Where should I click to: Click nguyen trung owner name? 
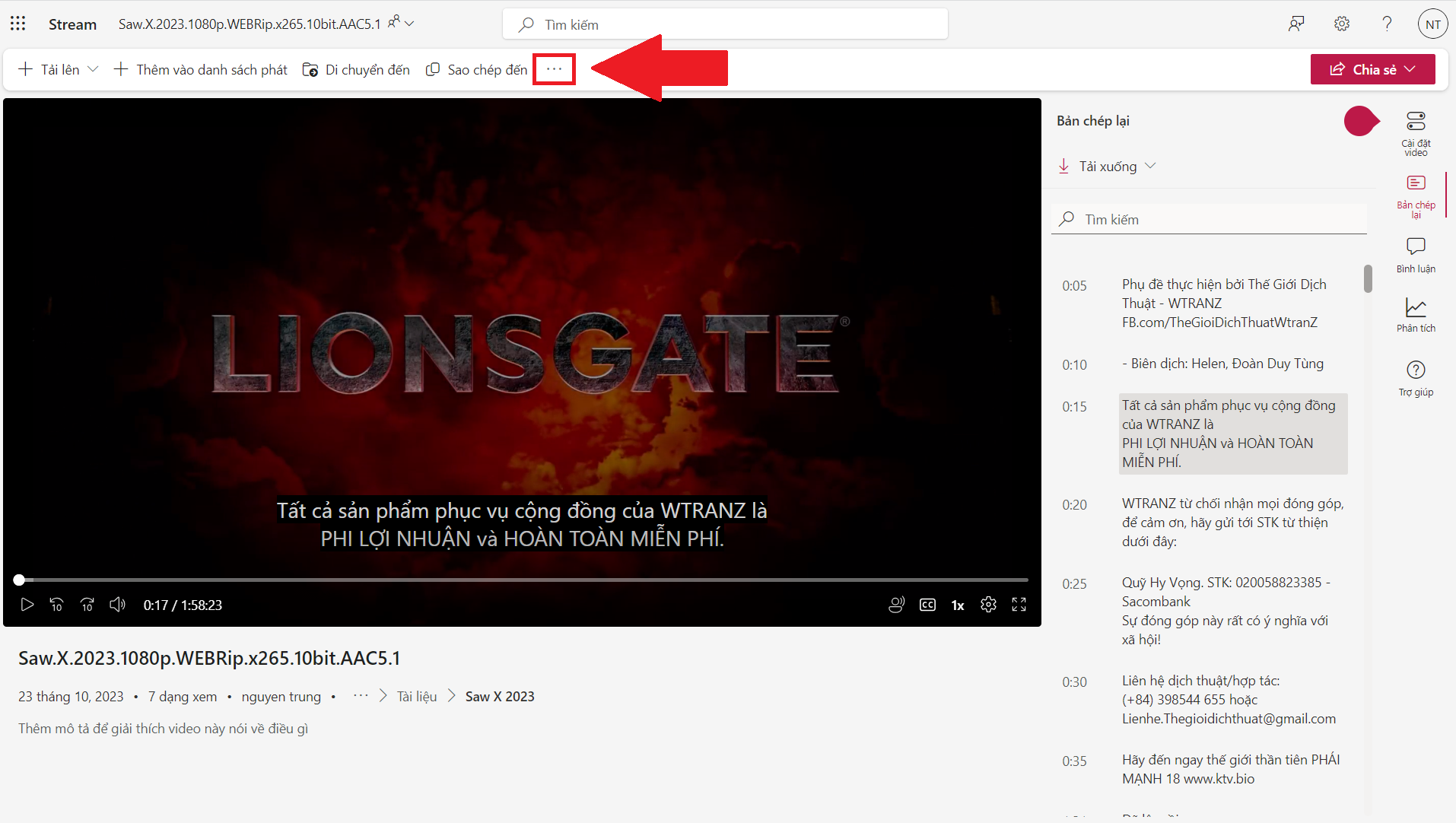click(x=281, y=697)
